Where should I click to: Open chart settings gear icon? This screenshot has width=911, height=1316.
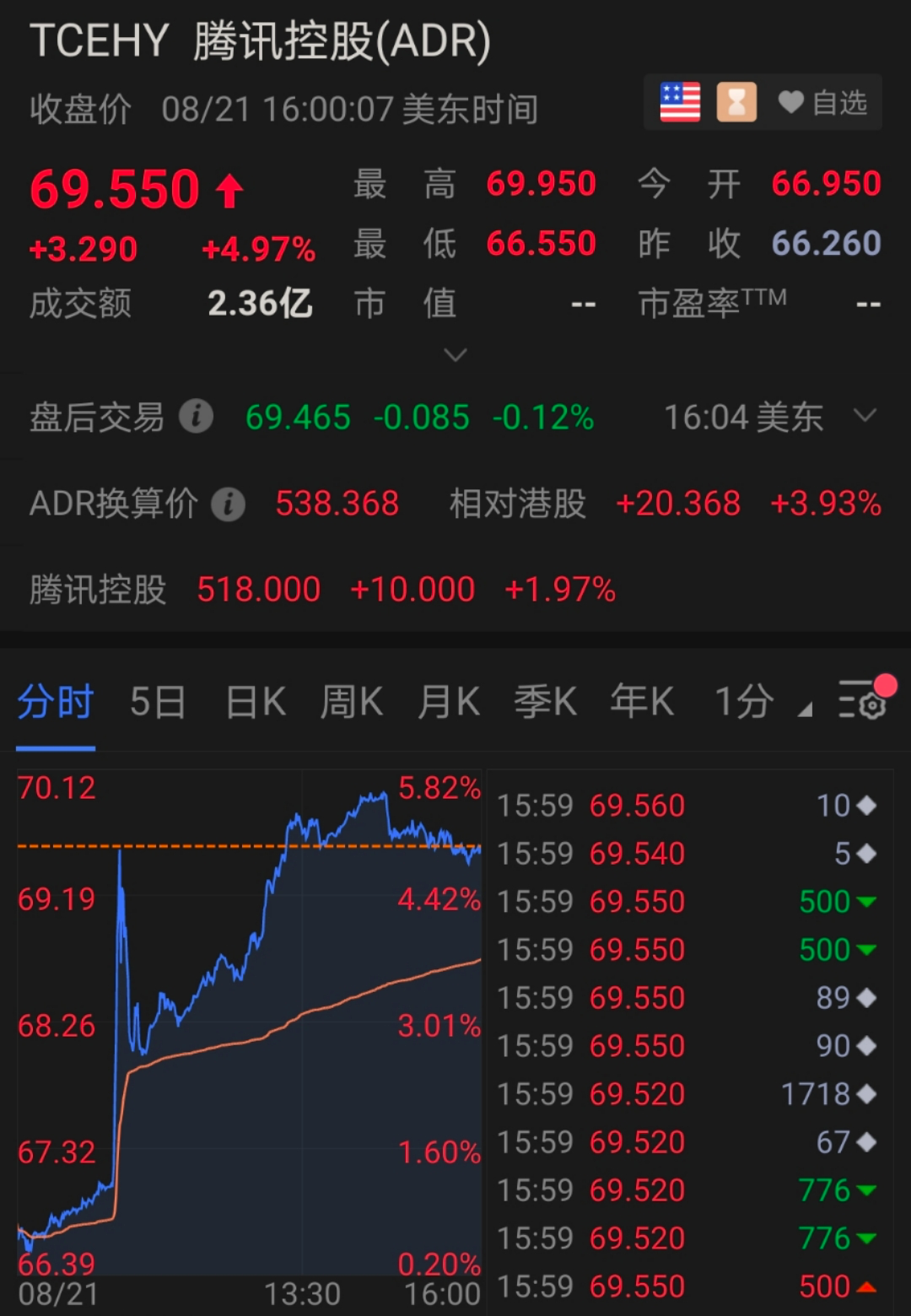click(x=865, y=699)
